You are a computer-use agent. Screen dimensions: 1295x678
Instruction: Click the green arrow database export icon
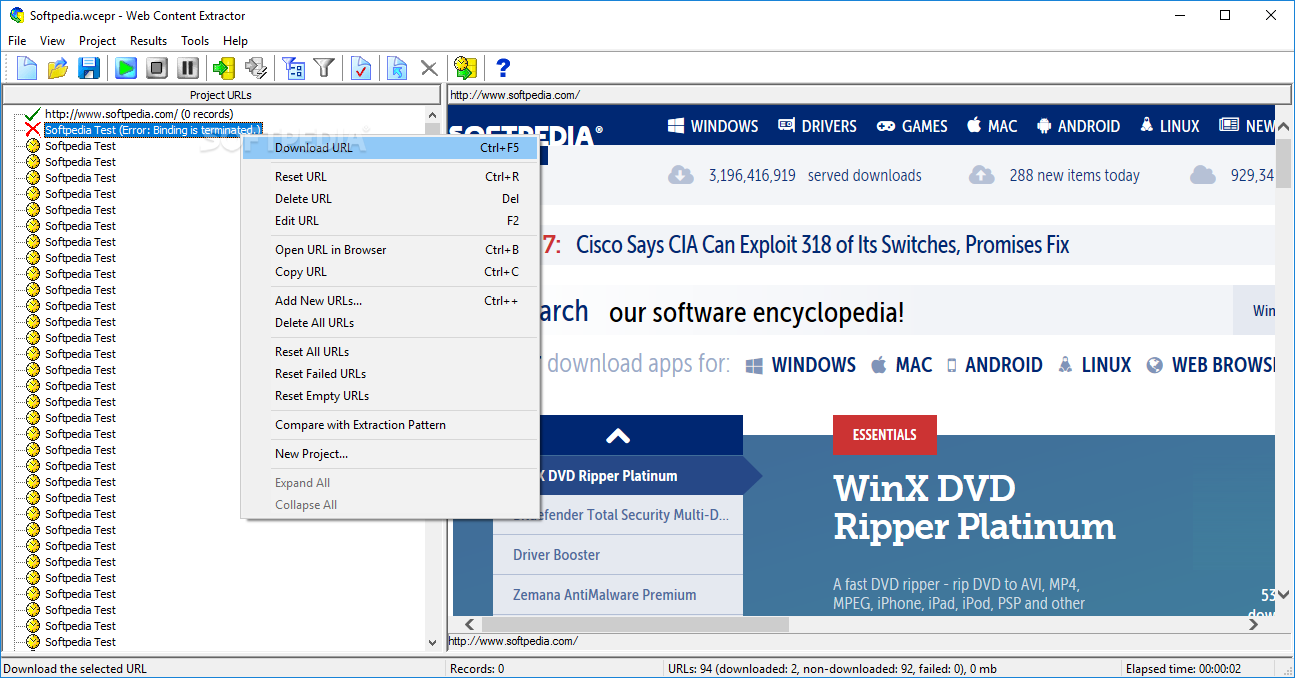point(224,68)
